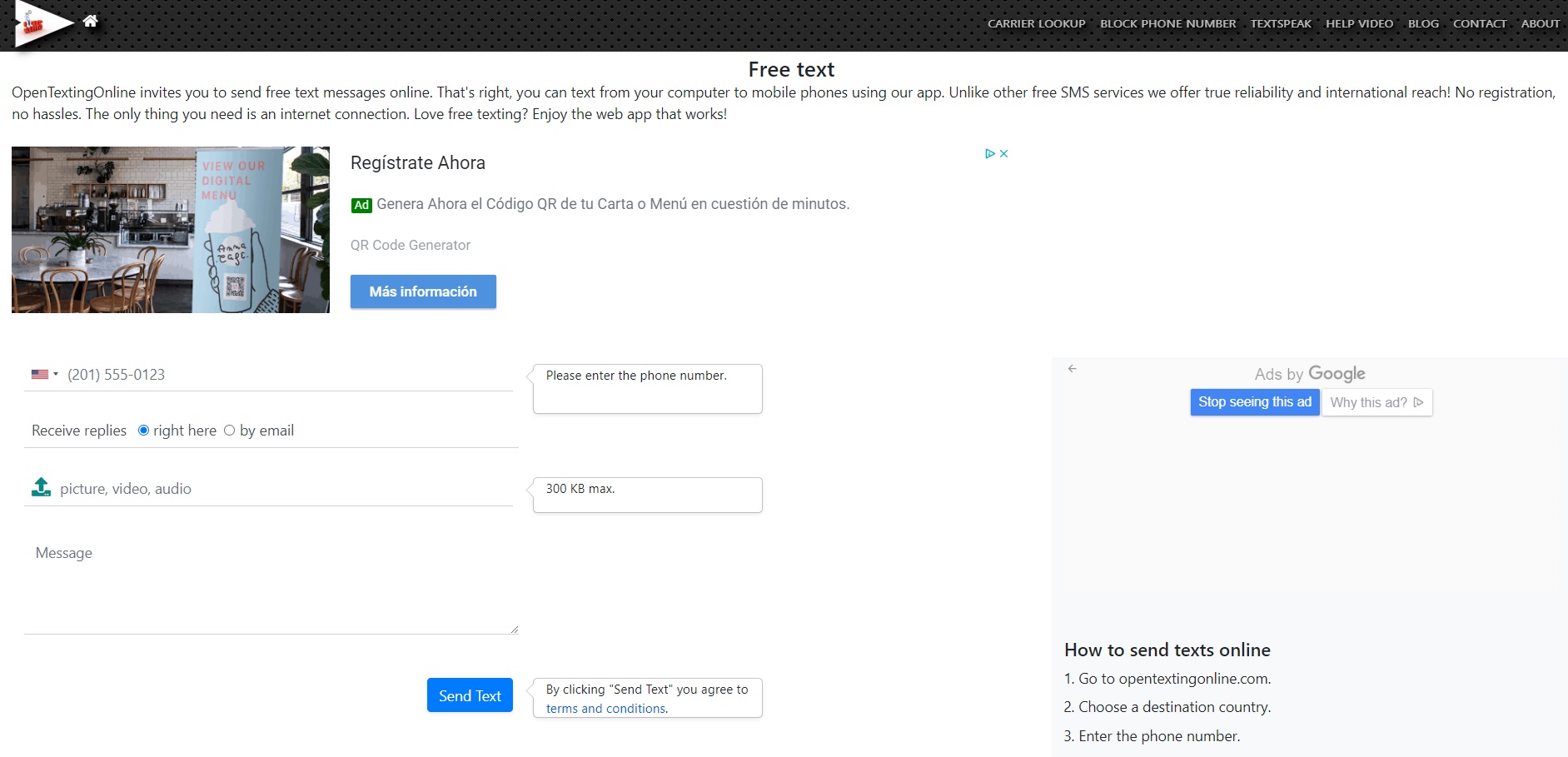Open the Why this ad? option
This screenshot has height=757, width=1568.
(1376, 402)
